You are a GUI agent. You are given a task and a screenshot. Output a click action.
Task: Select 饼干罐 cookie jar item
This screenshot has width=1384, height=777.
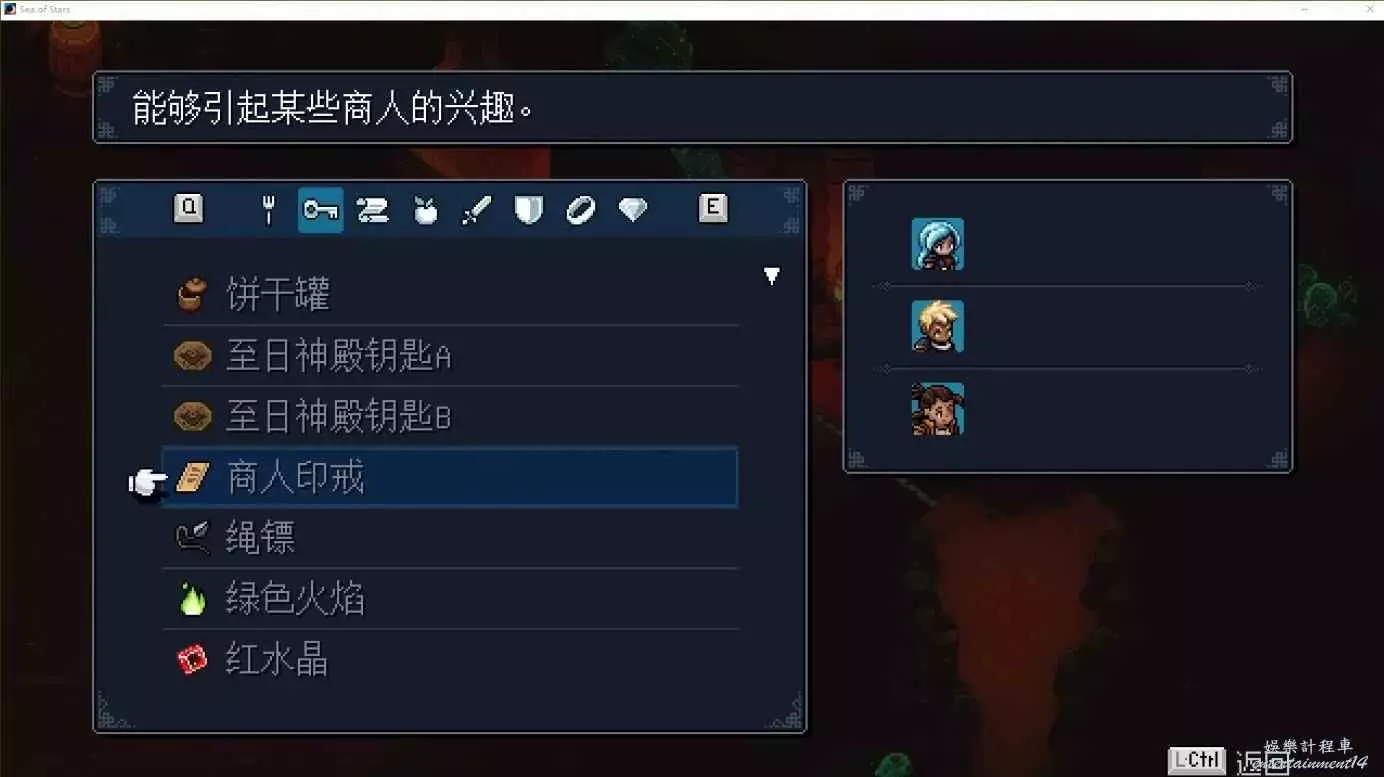[x=450, y=295]
